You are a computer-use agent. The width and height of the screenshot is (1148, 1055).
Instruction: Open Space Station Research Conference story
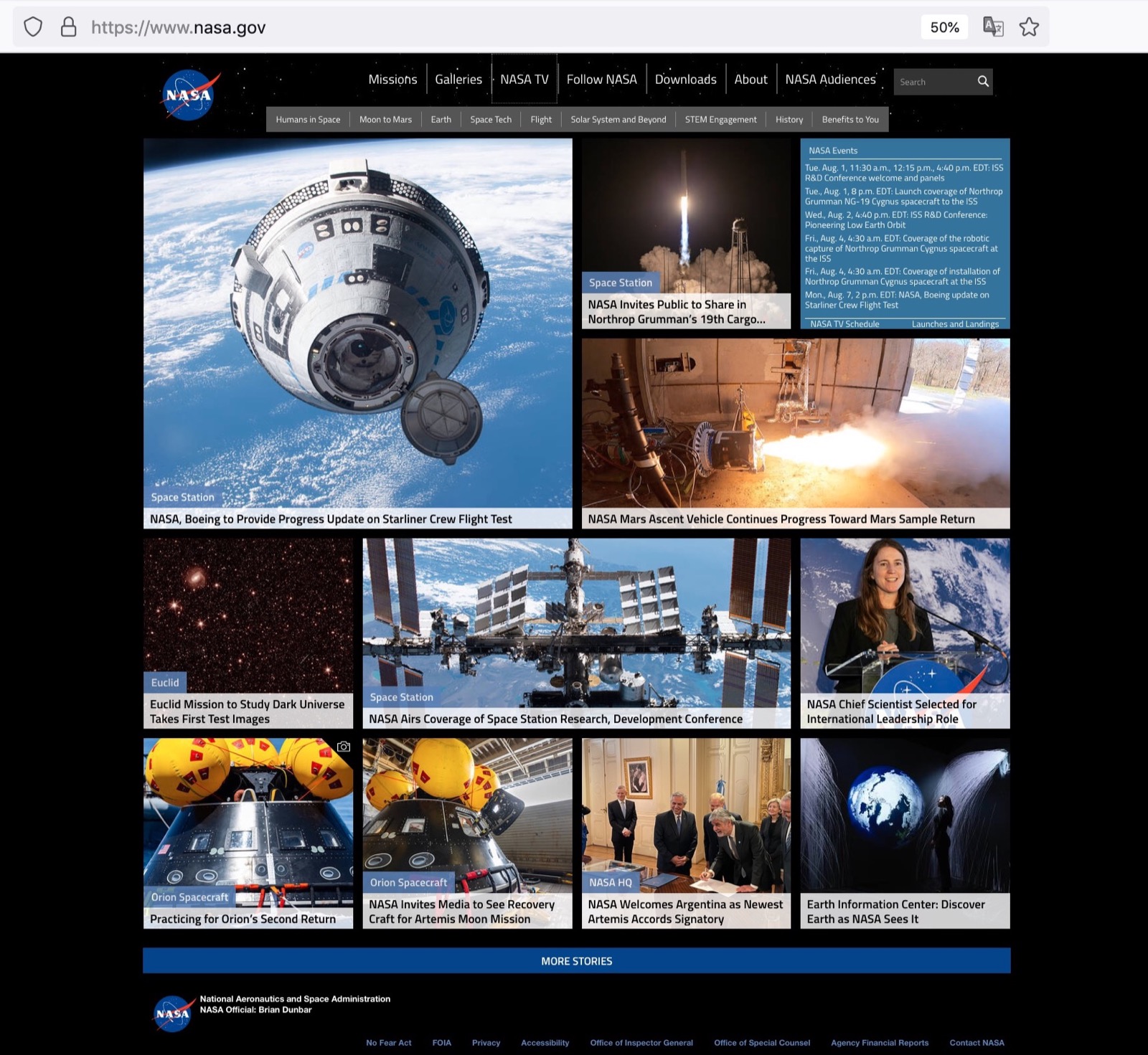tap(556, 719)
